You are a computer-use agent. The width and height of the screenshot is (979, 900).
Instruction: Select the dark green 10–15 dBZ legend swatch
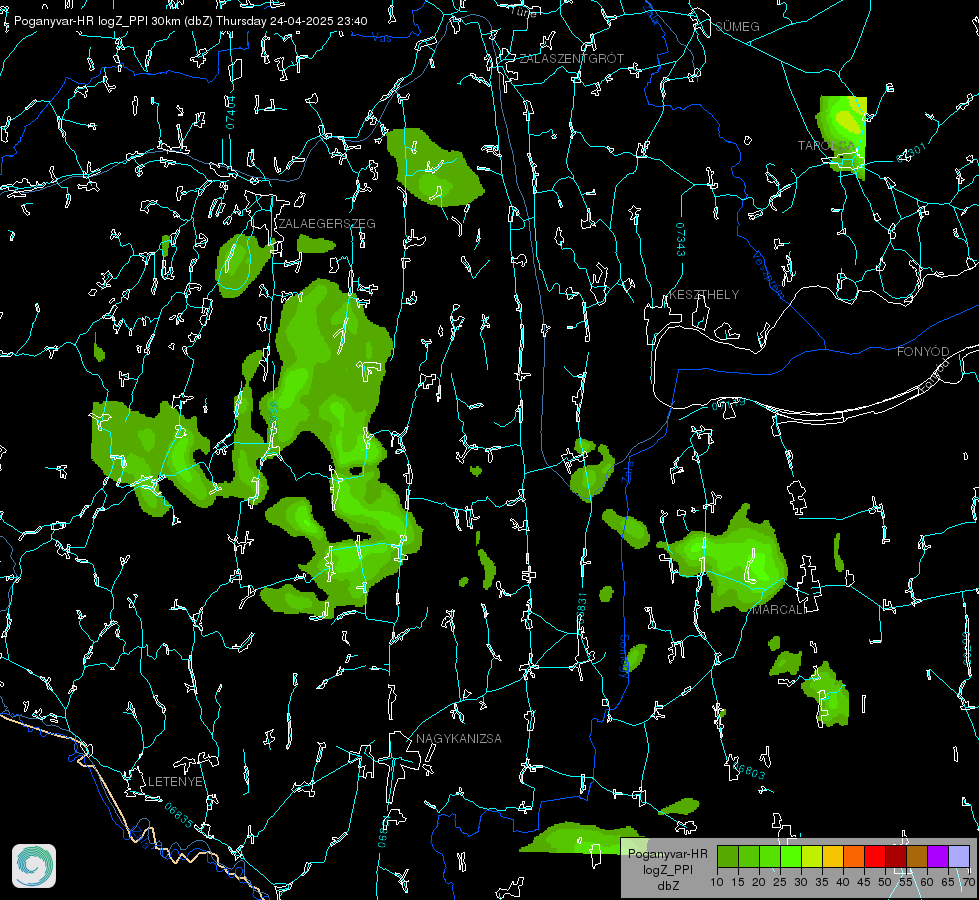coord(728,857)
